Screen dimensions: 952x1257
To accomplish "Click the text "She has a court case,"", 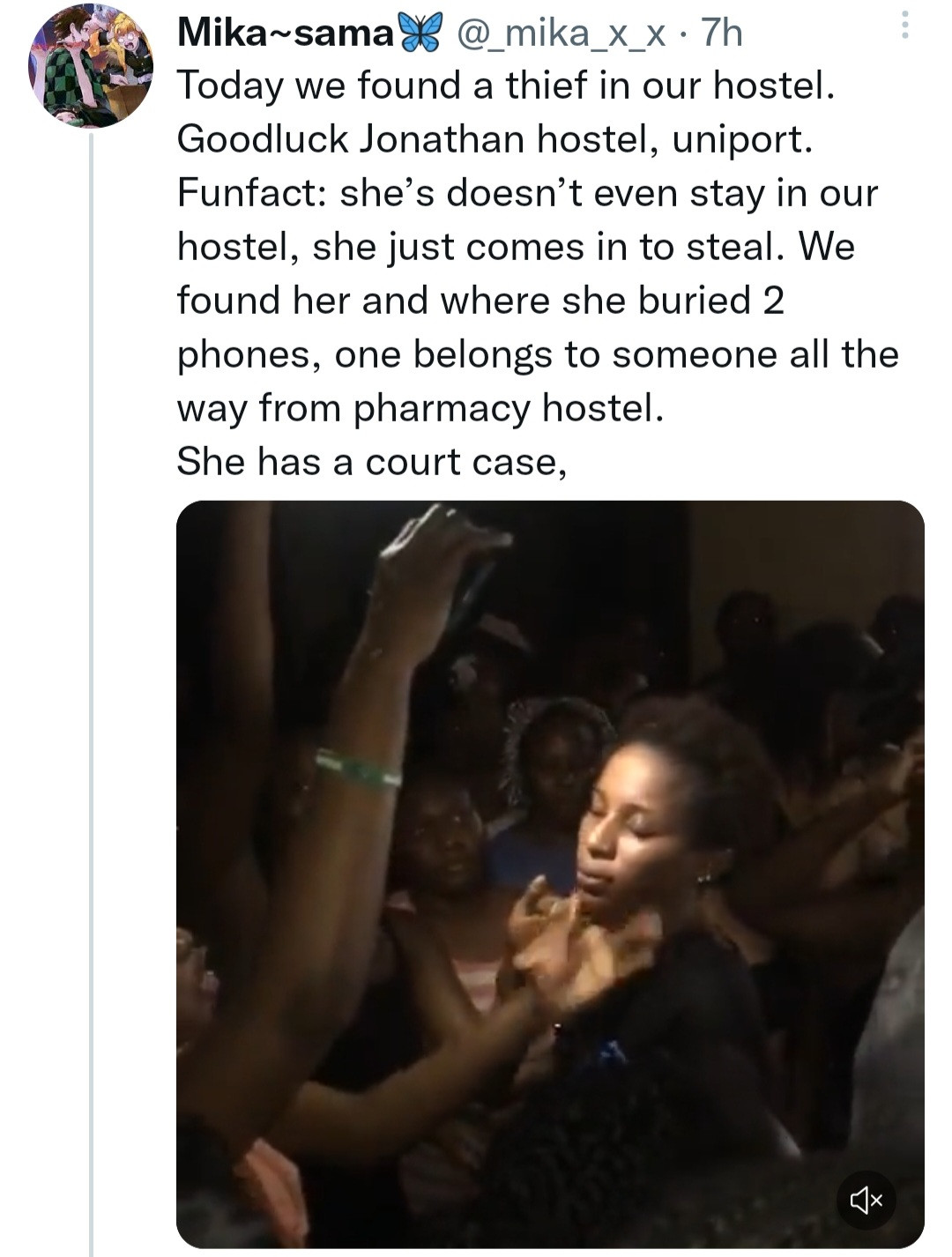I will point(370,462).
